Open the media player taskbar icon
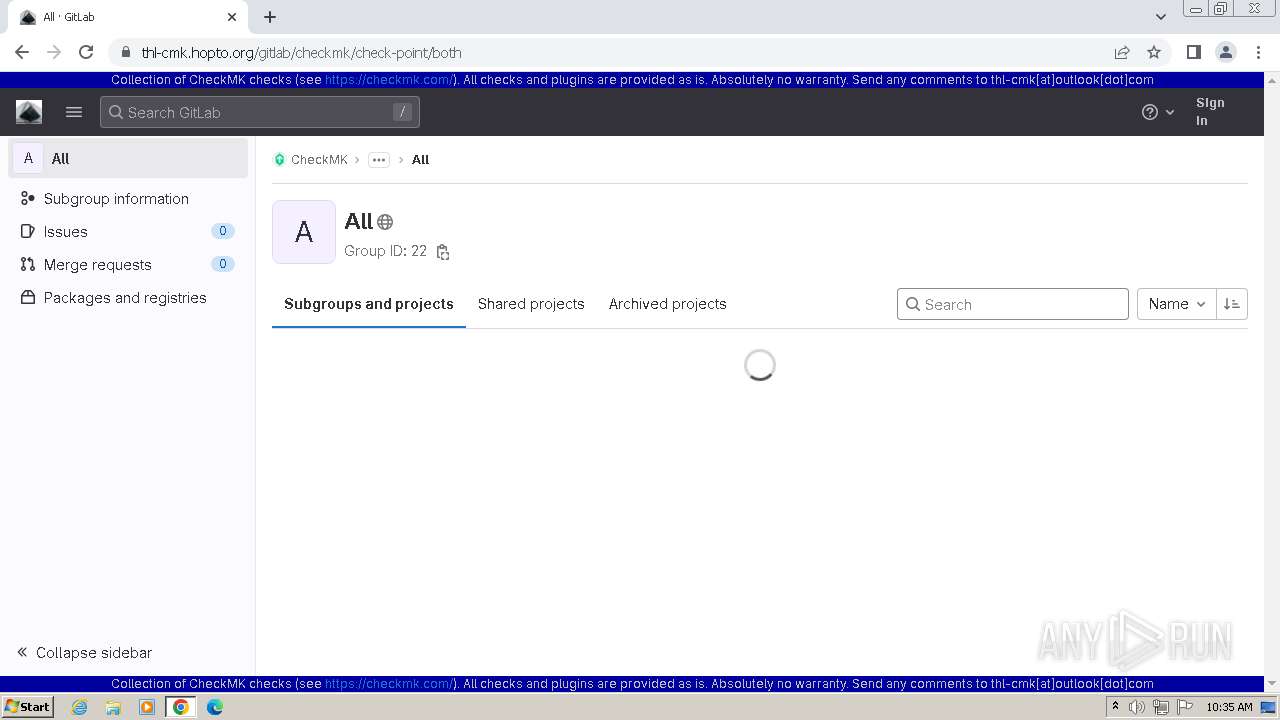 point(147,707)
